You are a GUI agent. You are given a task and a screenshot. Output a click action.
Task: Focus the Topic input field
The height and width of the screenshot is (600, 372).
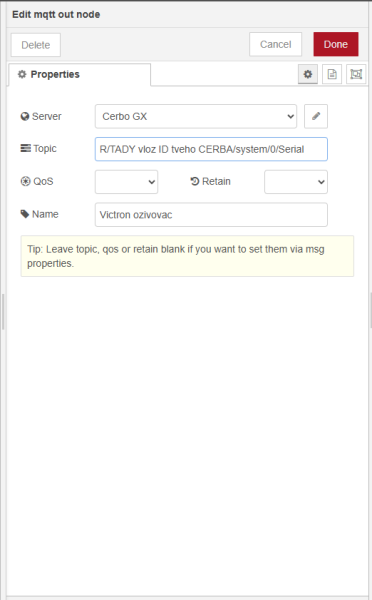pyautogui.click(x=211, y=149)
